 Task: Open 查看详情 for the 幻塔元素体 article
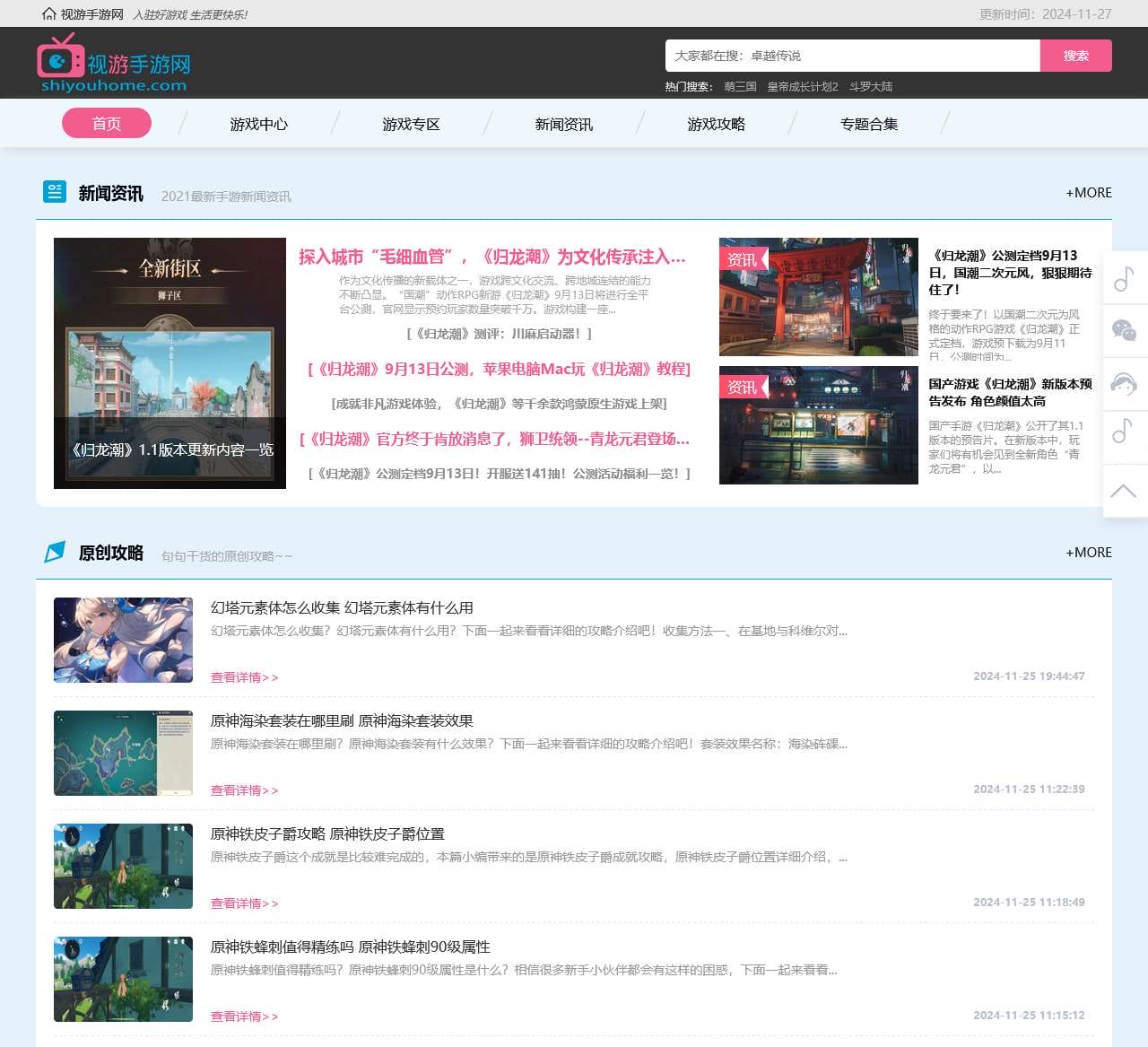(x=244, y=677)
